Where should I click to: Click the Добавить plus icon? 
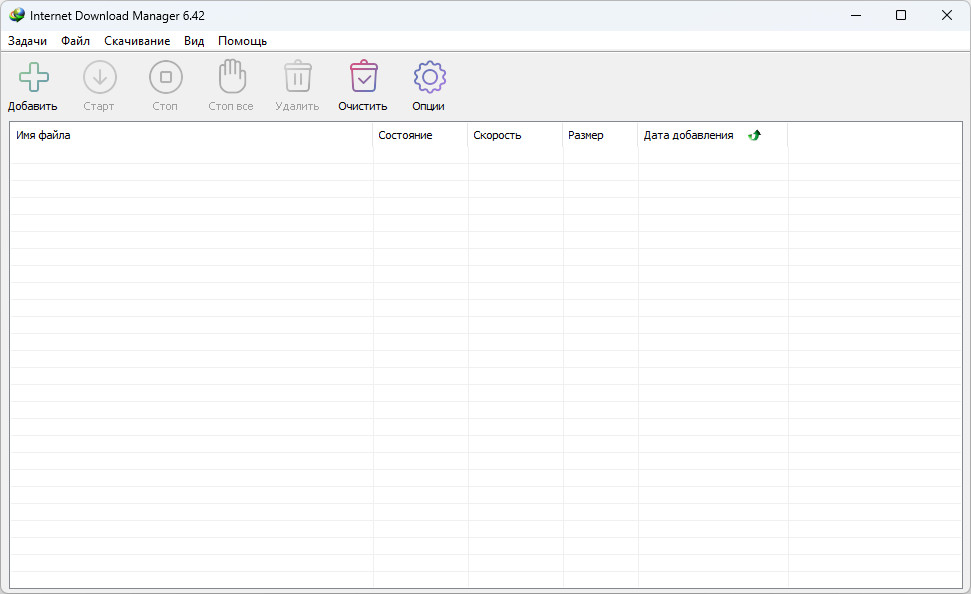(x=33, y=77)
